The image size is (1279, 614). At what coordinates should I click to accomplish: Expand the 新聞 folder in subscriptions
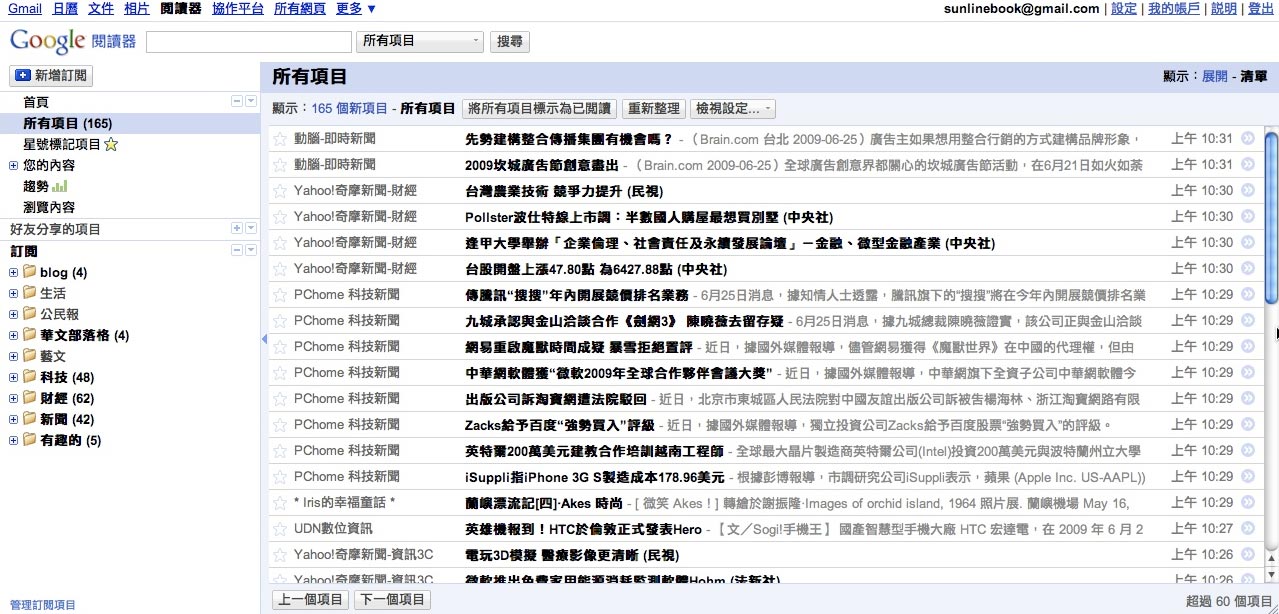coord(13,420)
